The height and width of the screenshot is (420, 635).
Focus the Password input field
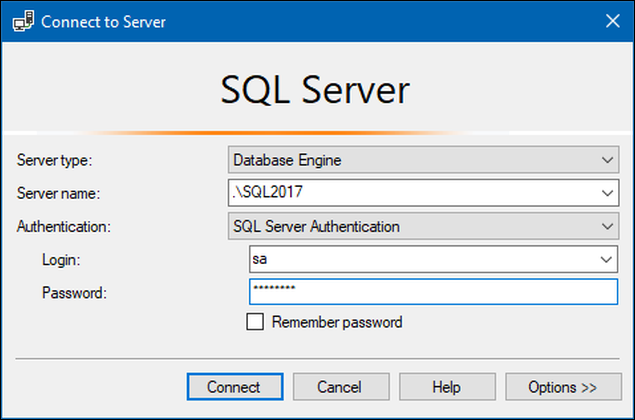(x=432, y=291)
